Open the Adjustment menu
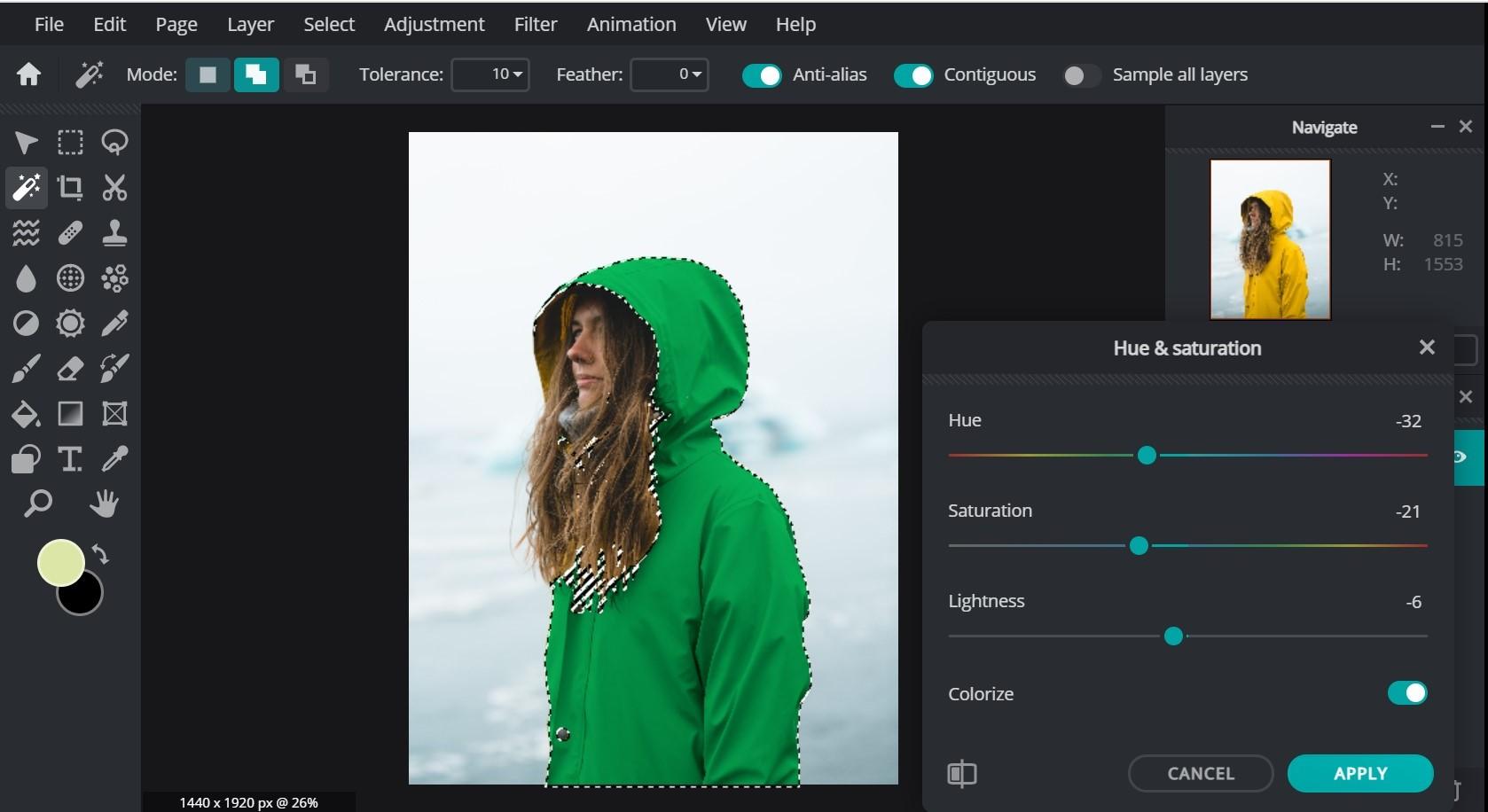The width and height of the screenshot is (1488, 812). click(435, 24)
